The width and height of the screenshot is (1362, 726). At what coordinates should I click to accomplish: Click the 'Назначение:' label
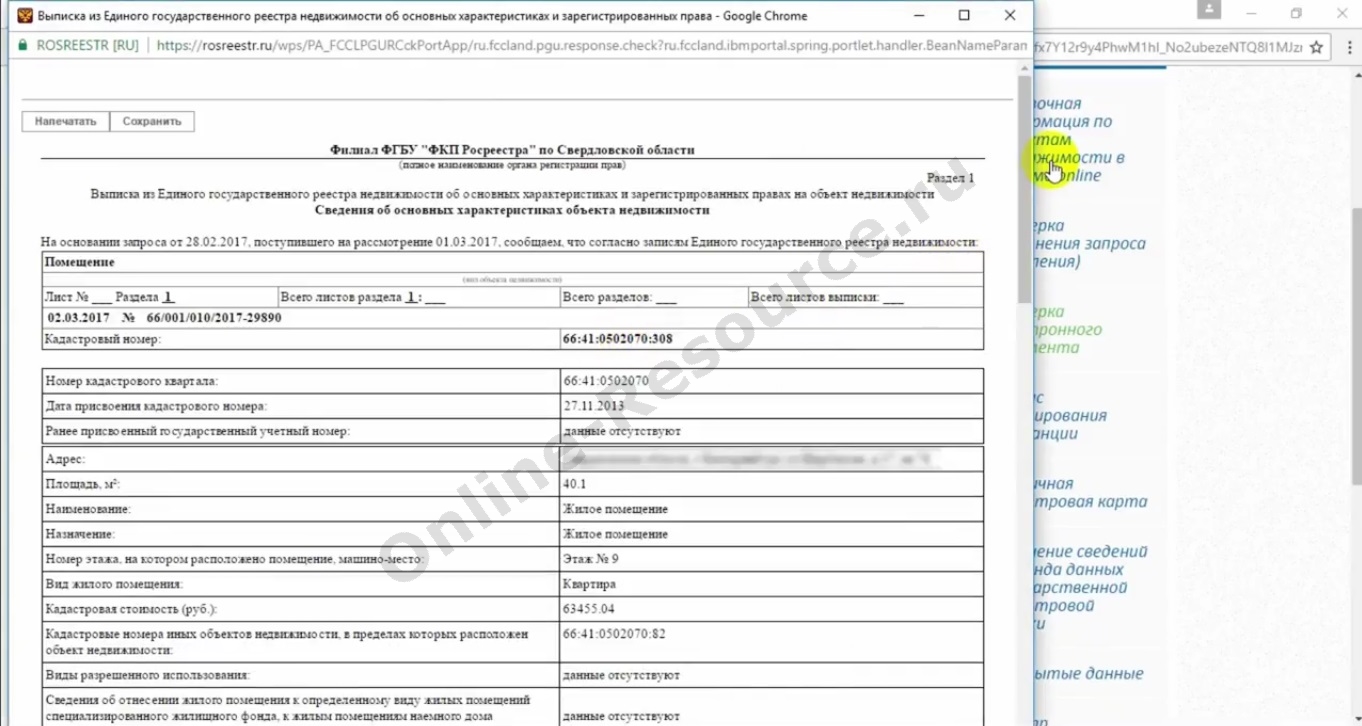point(80,534)
